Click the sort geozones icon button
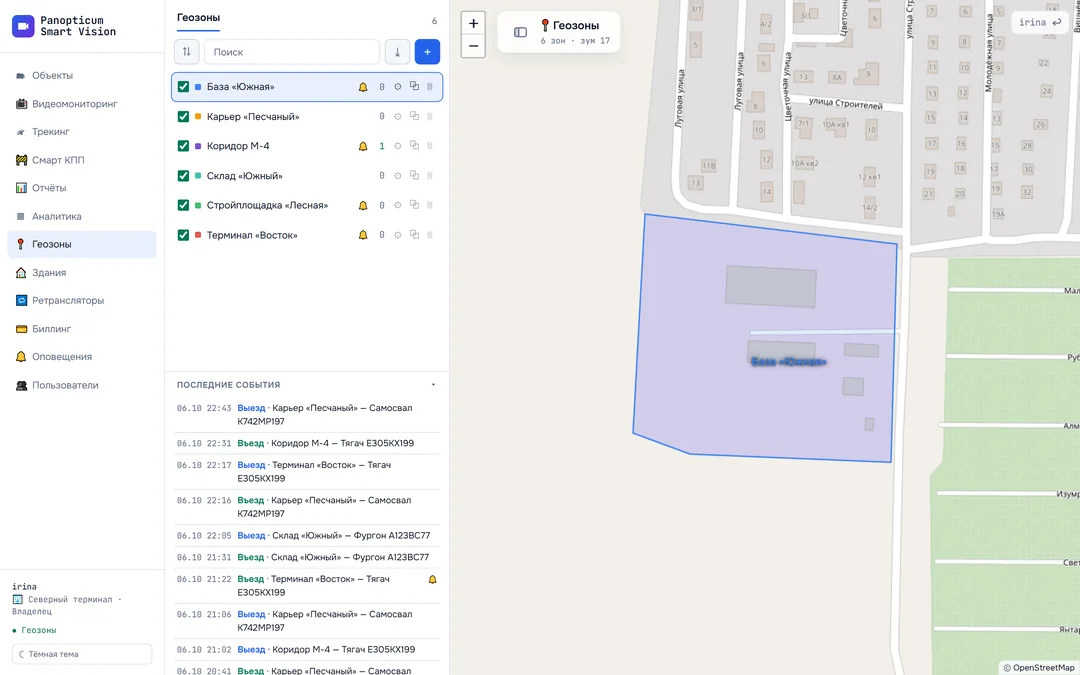The height and width of the screenshot is (675, 1080). point(187,52)
